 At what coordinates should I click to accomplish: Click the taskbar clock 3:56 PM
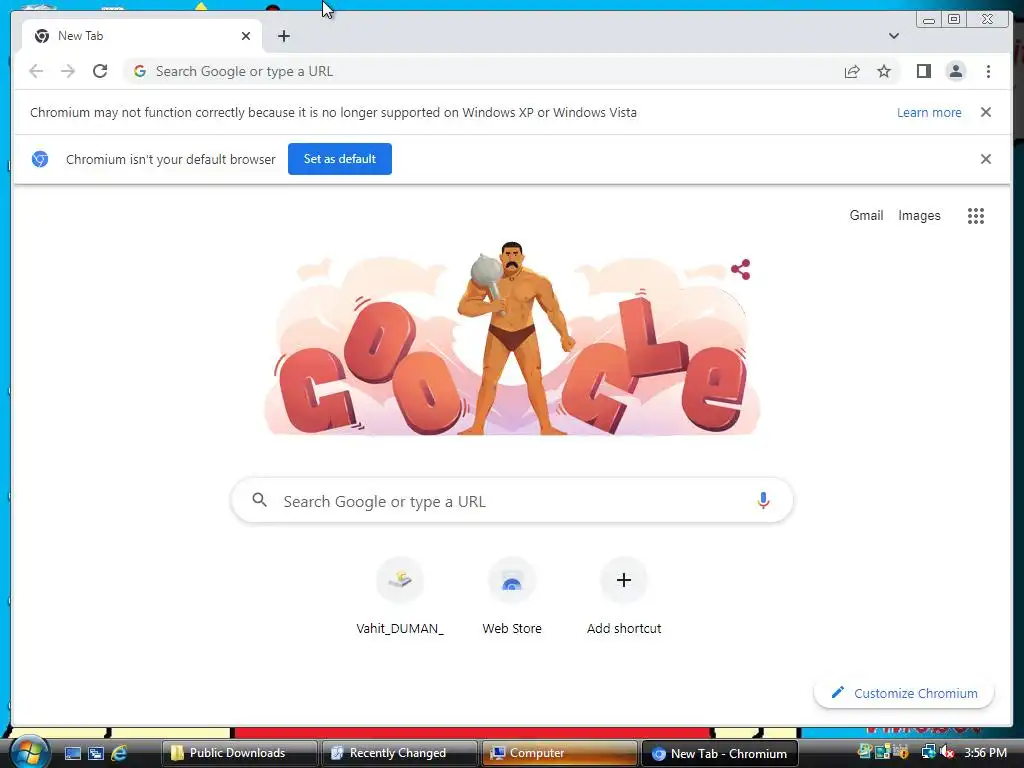point(985,753)
